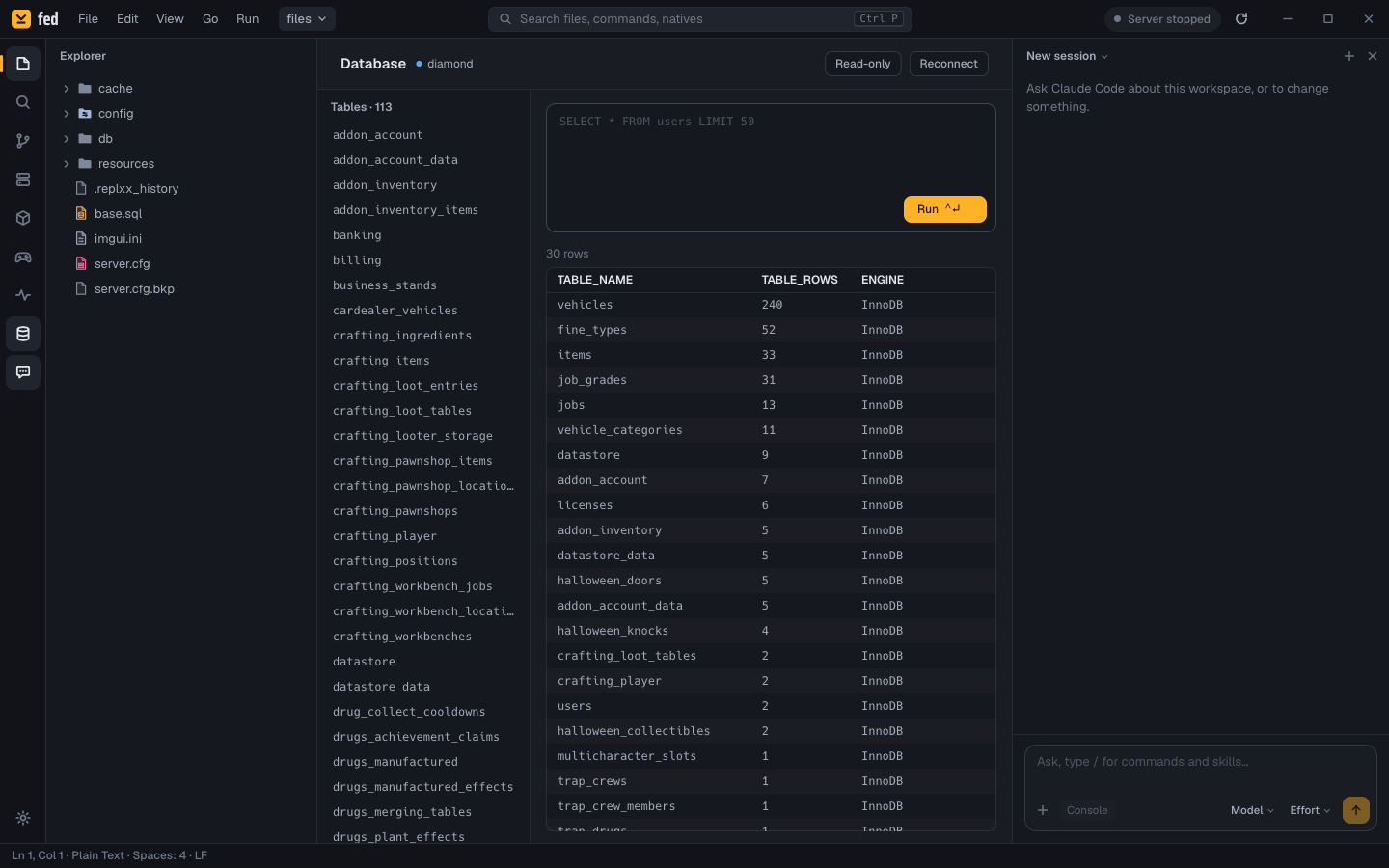Open the Effort dropdown

click(1310, 810)
